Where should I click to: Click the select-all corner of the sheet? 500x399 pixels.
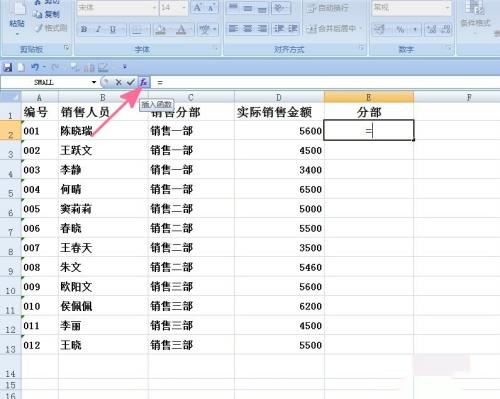(x=10, y=97)
